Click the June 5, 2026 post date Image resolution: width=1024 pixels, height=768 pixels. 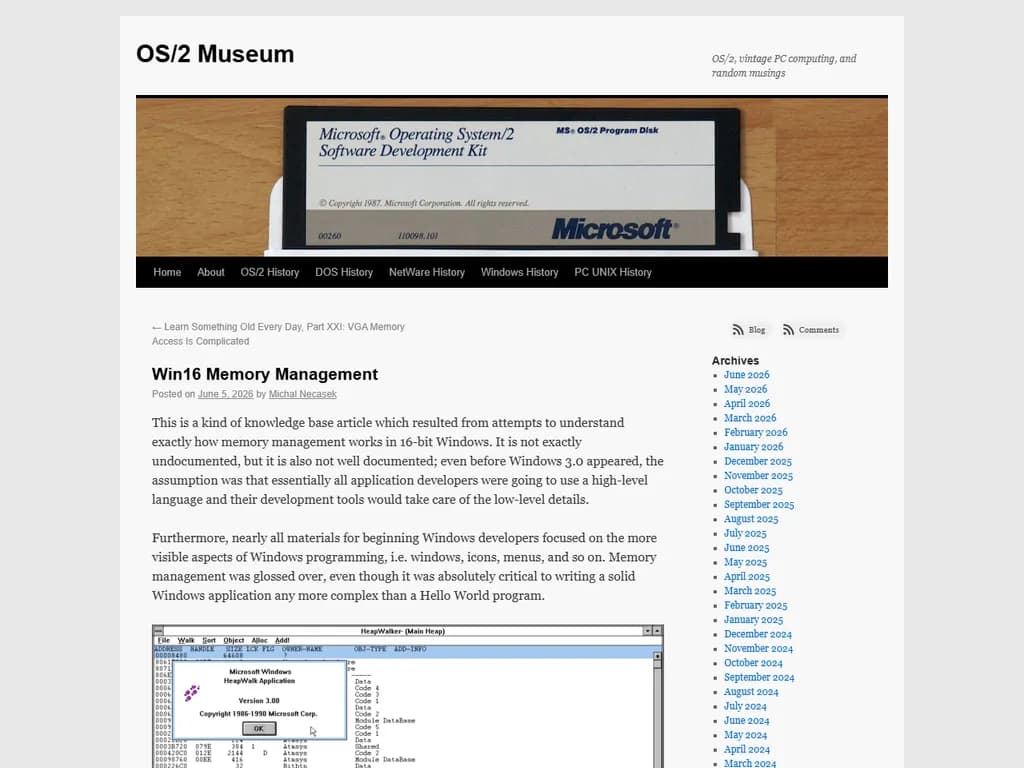point(225,394)
